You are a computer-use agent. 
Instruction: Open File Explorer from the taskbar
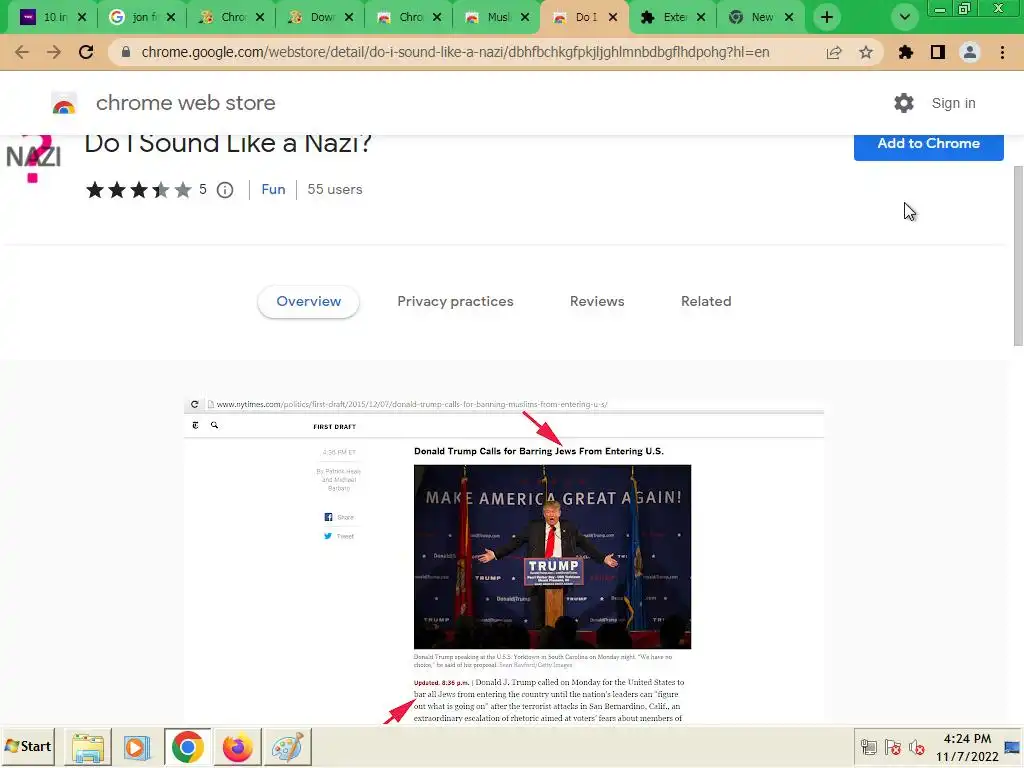click(x=88, y=747)
